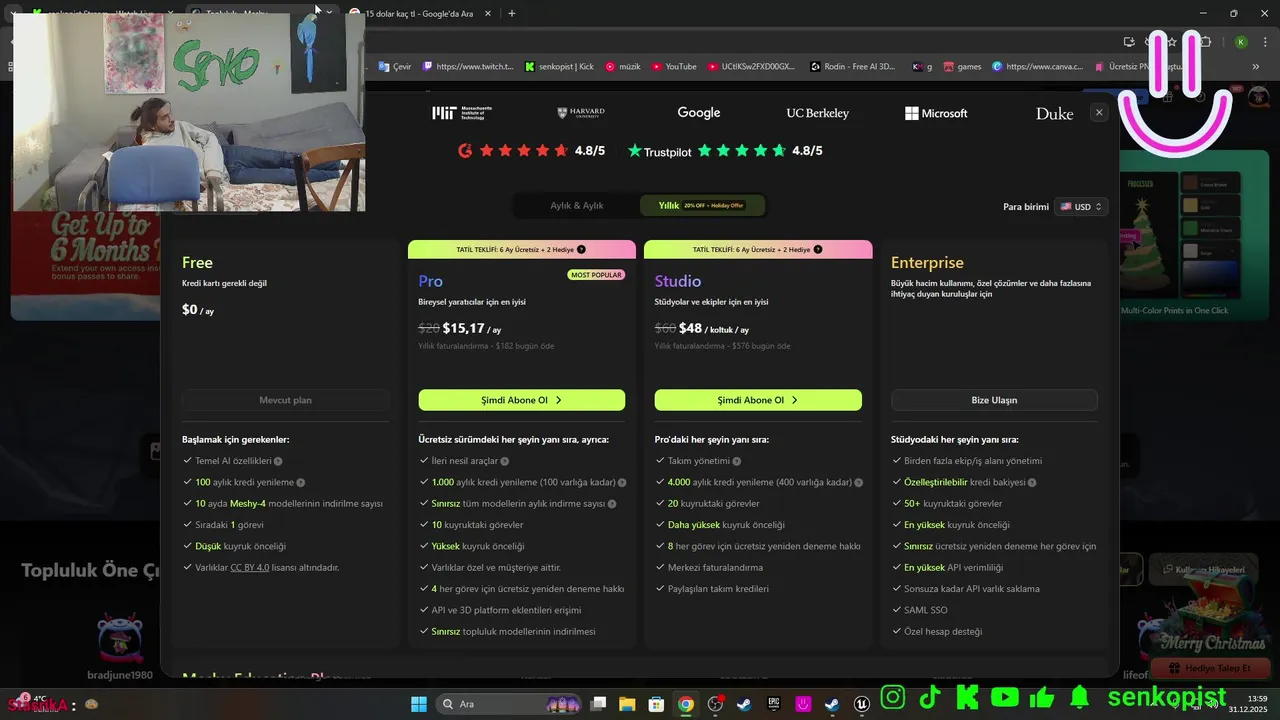
Task: Open the müzik bookmark
Action: tap(622, 67)
